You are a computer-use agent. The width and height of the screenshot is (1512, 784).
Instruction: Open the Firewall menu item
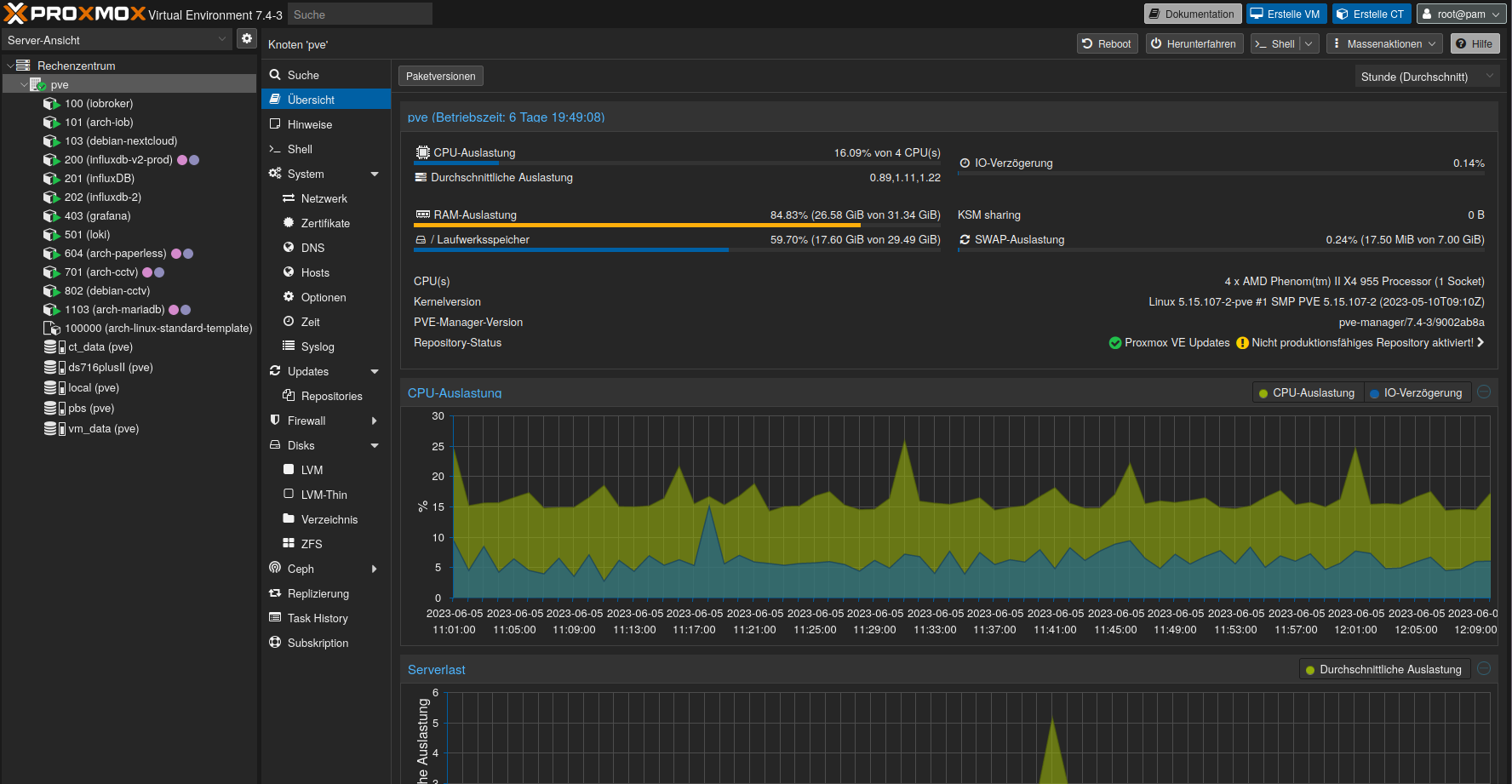[326, 421]
